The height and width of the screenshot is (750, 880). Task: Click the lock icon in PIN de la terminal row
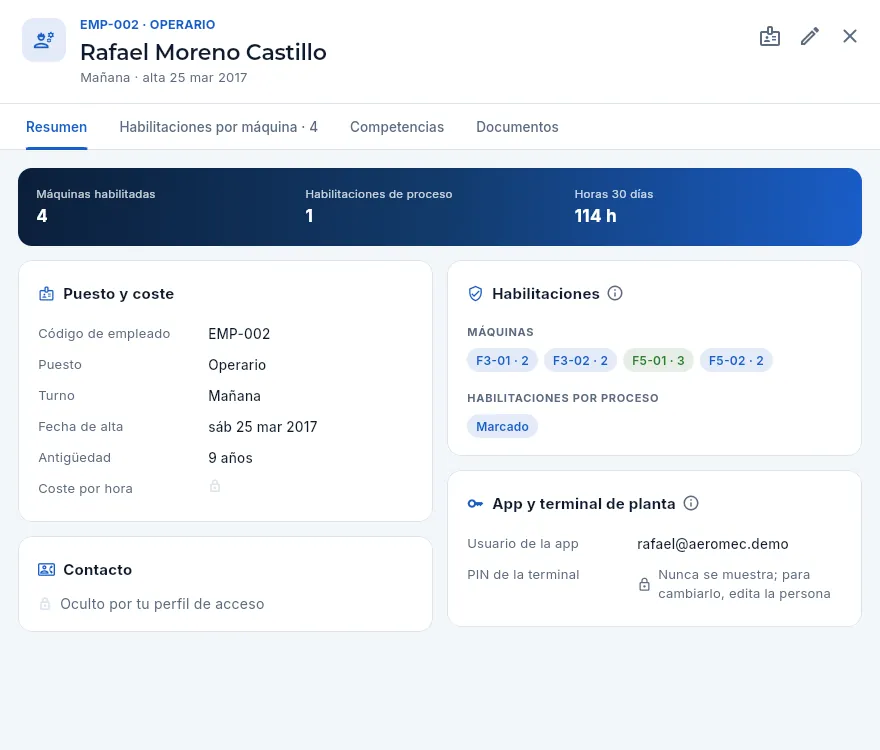tap(644, 584)
